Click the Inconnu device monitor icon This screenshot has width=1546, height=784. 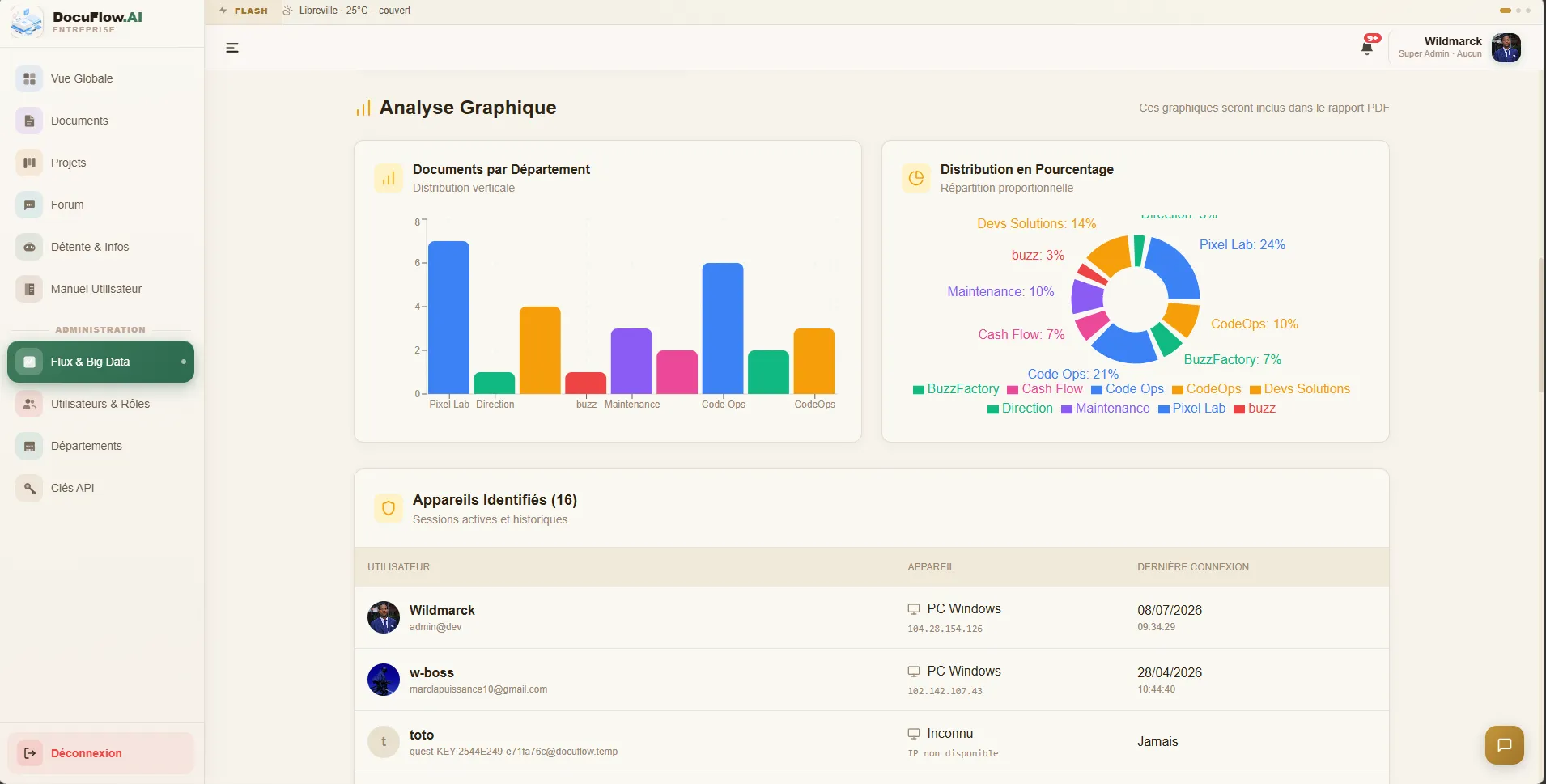[x=914, y=734]
